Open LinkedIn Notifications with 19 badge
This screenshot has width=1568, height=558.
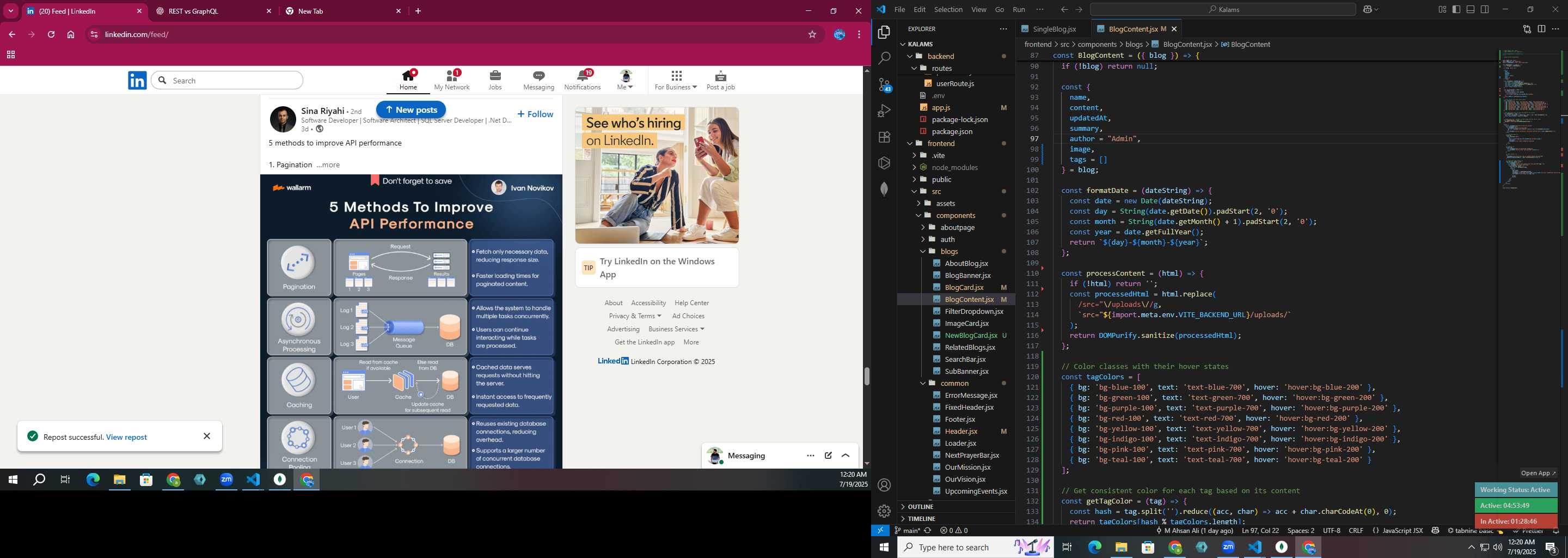(583, 80)
